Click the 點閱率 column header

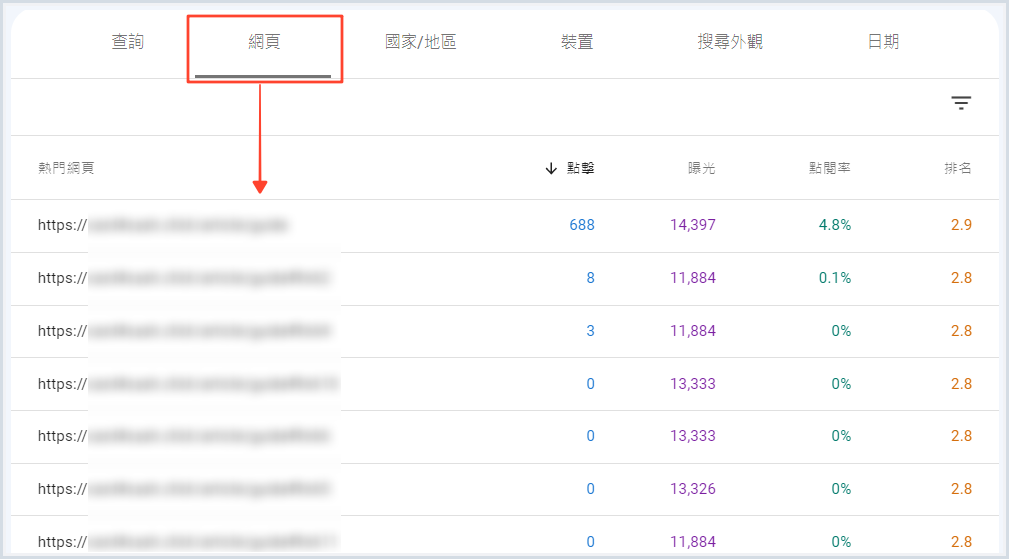pyautogui.click(x=829, y=168)
